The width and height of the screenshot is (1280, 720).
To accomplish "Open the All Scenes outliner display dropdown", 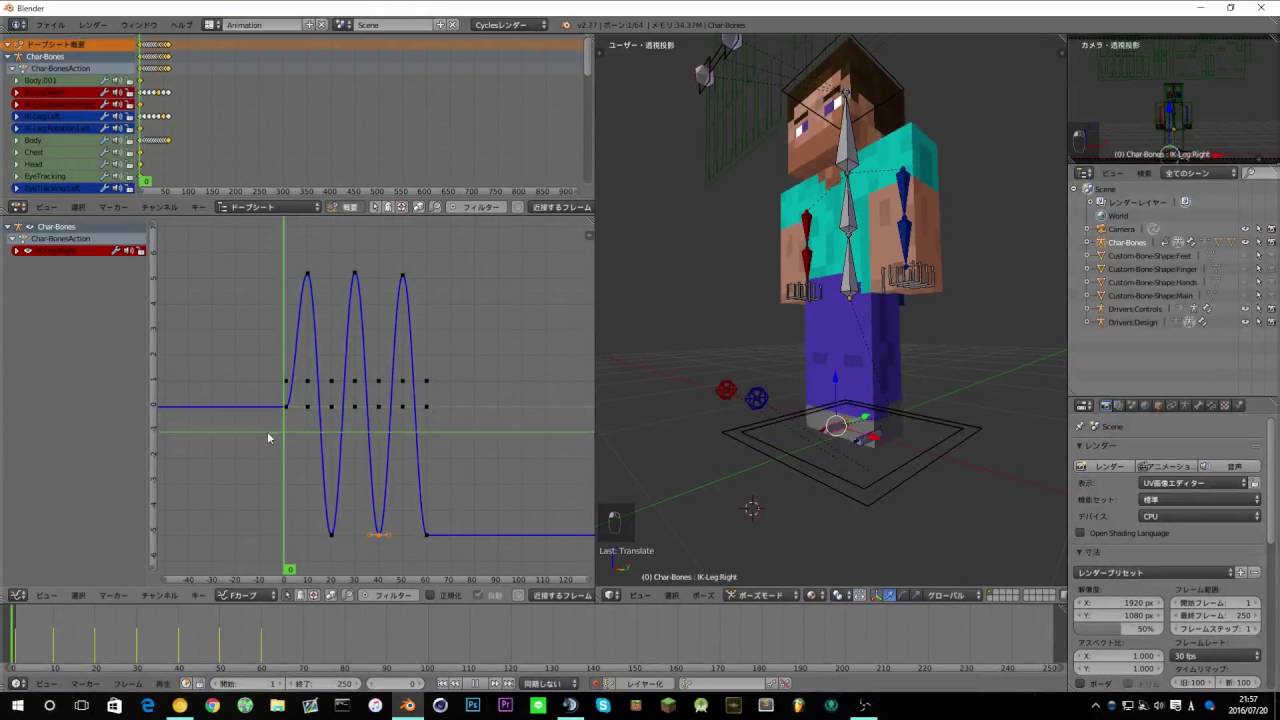I will (x=1200, y=173).
